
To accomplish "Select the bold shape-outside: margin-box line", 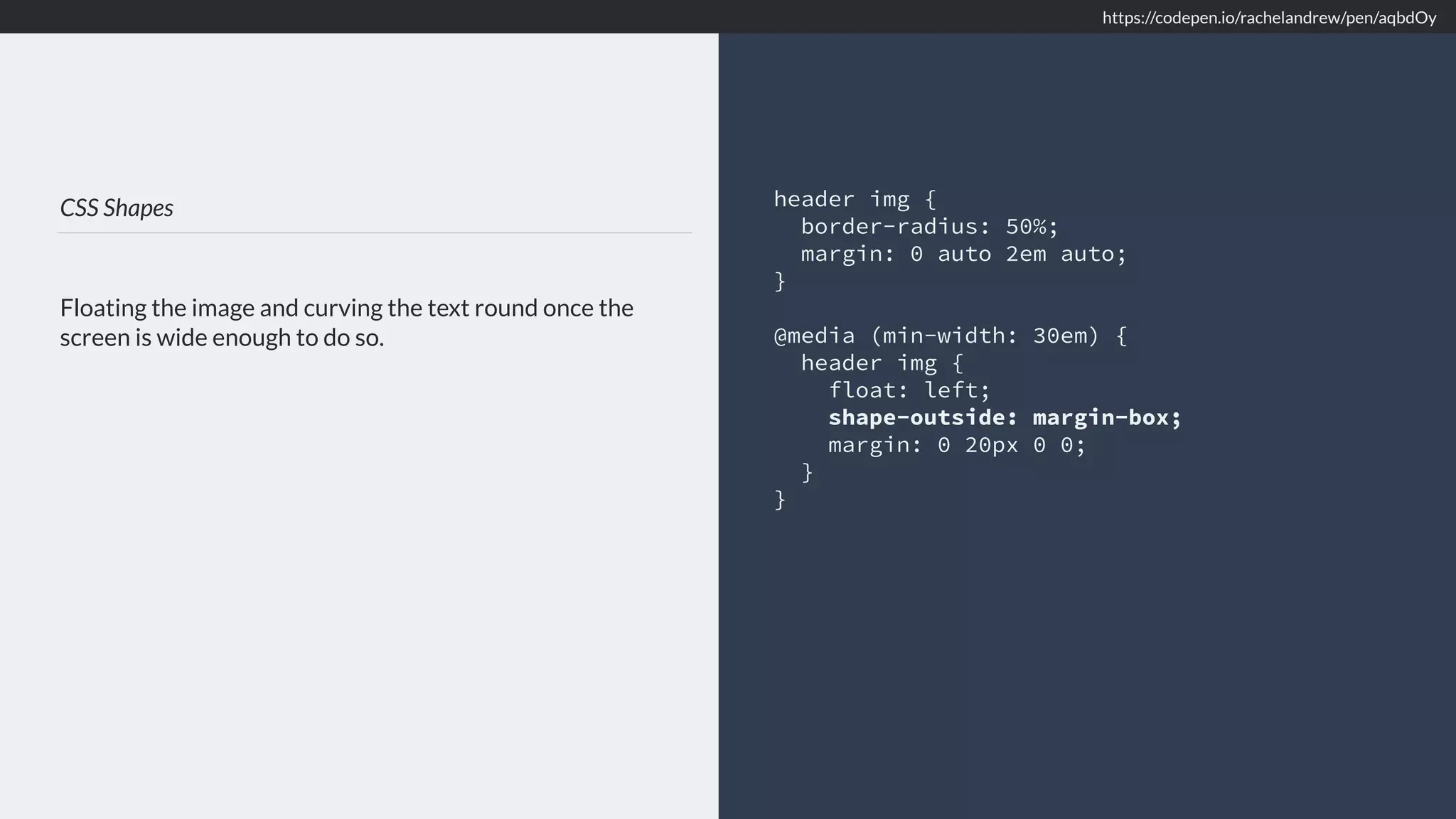I will pos(1004,417).
